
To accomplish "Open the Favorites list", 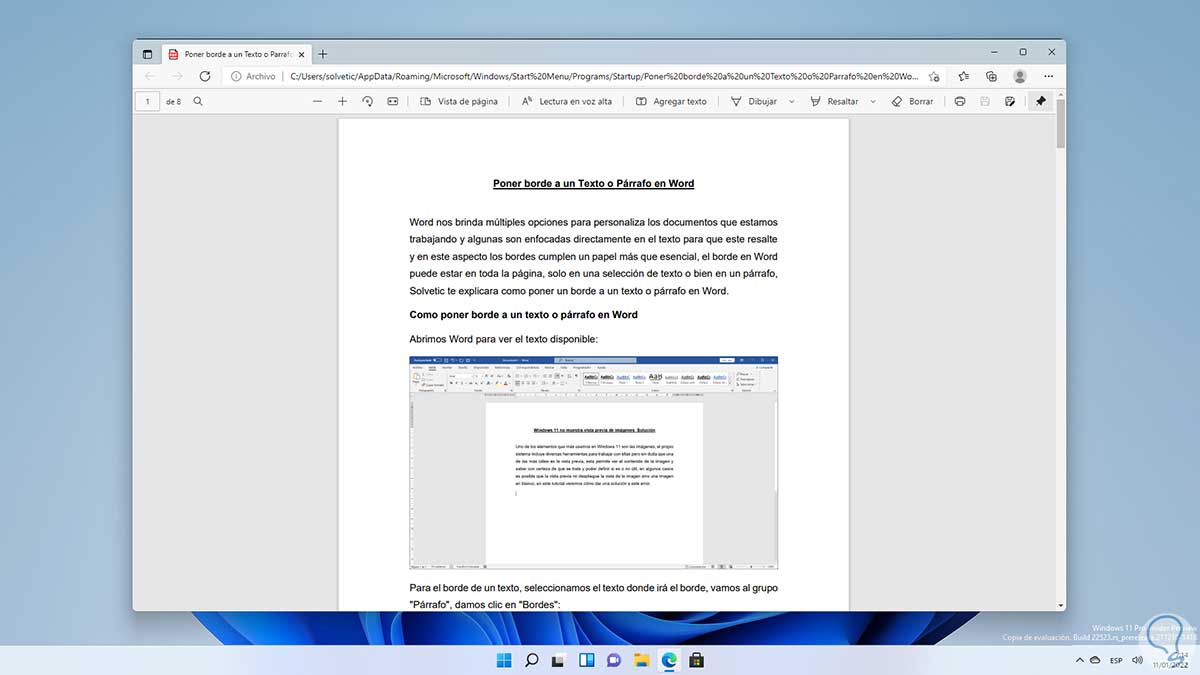I will click(963, 76).
